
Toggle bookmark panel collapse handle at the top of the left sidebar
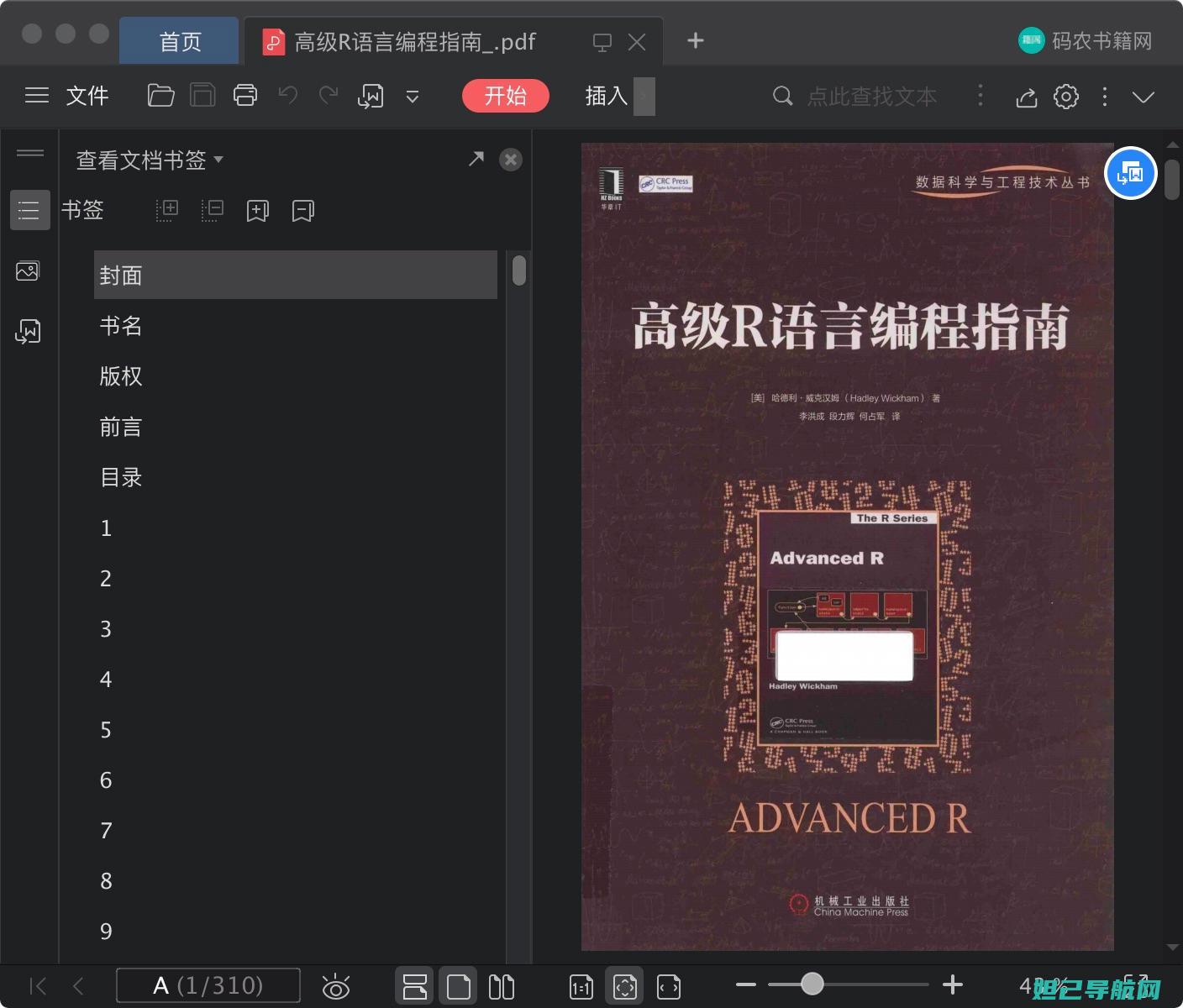pyautogui.click(x=30, y=152)
